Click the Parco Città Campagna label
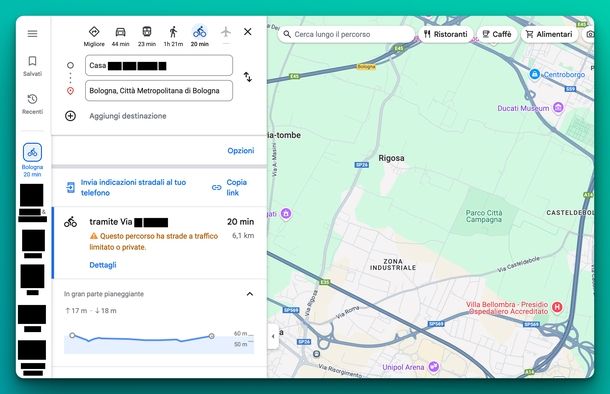The width and height of the screenshot is (610, 394). pos(484,216)
